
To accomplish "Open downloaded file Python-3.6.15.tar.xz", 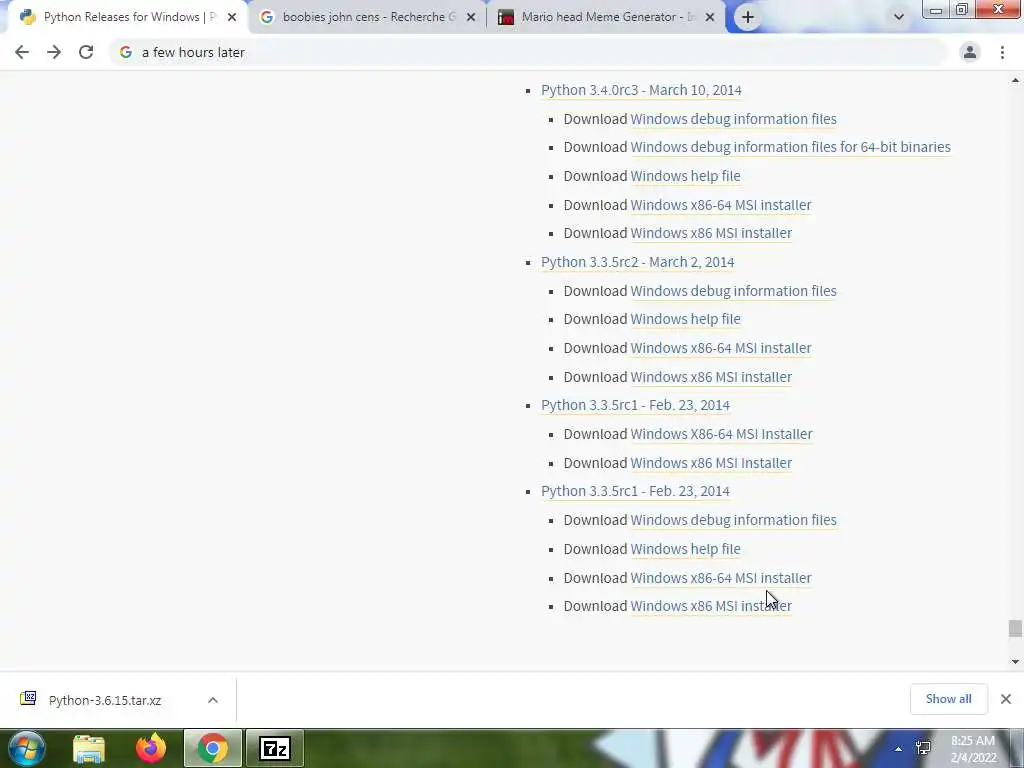I will pos(104,700).
